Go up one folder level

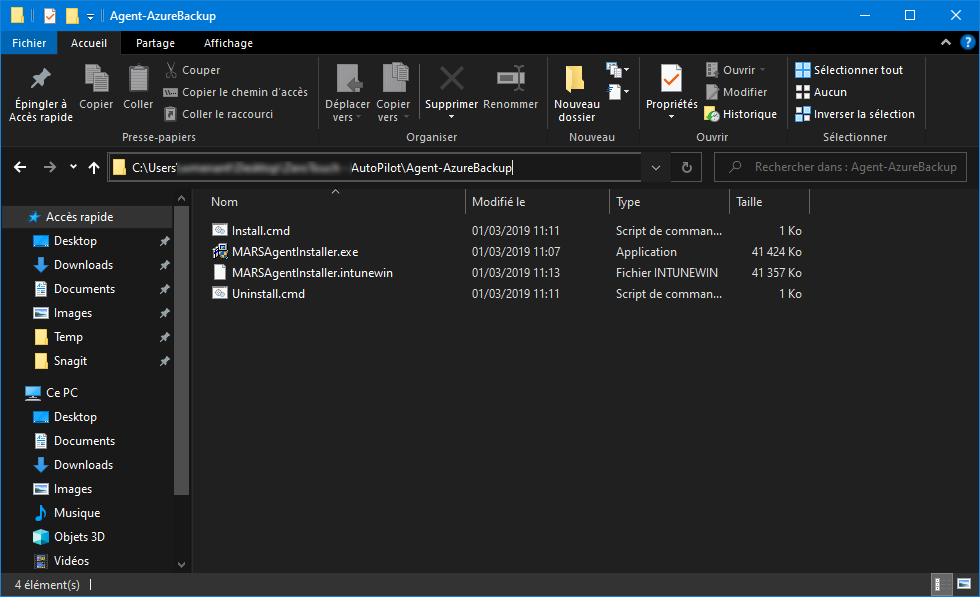(94, 167)
